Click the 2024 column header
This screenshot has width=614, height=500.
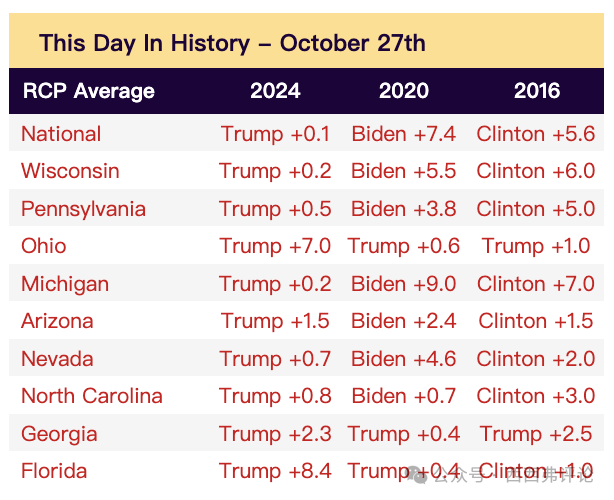click(x=275, y=91)
